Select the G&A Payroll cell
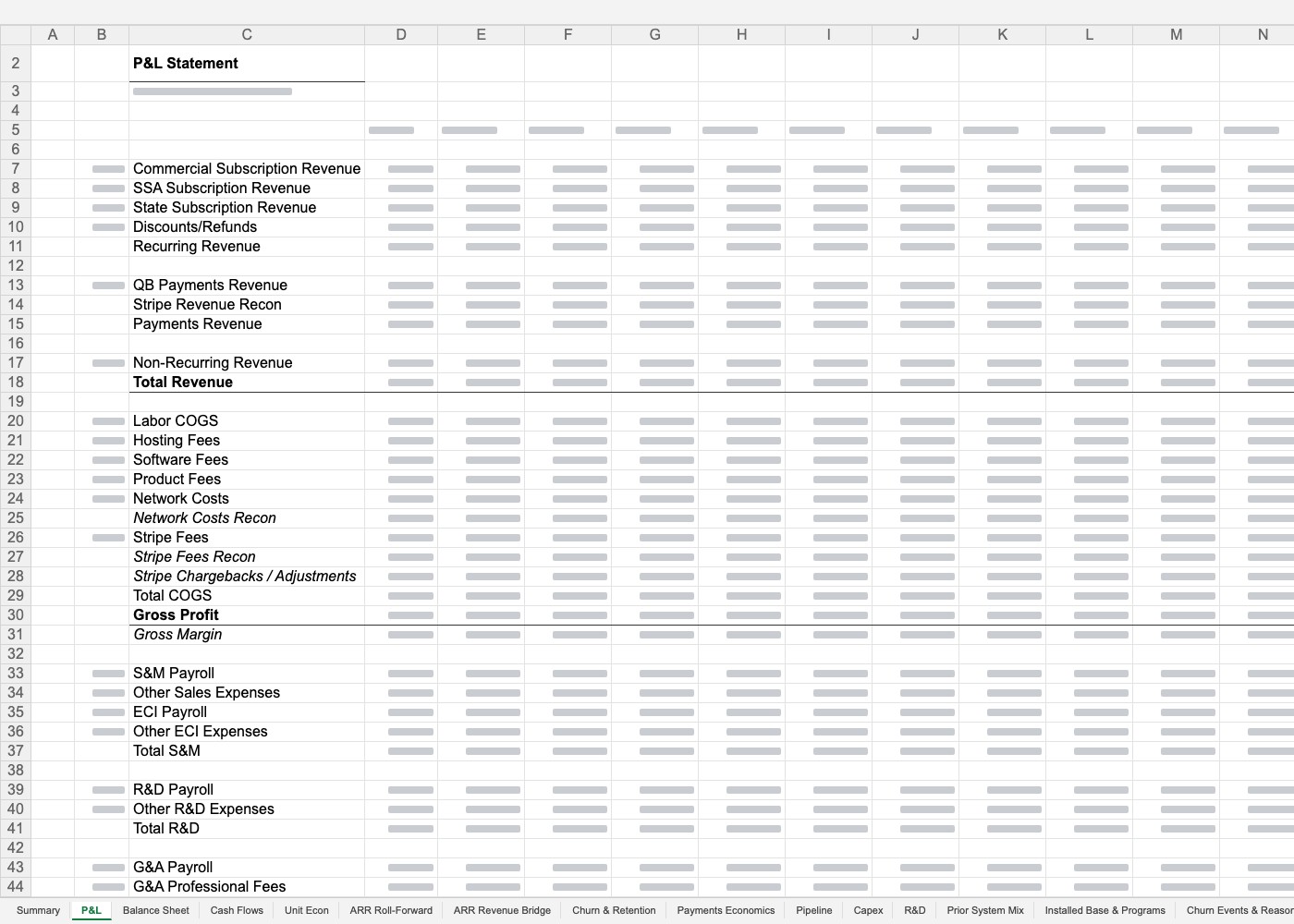1294x924 pixels. [x=247, y=868]
